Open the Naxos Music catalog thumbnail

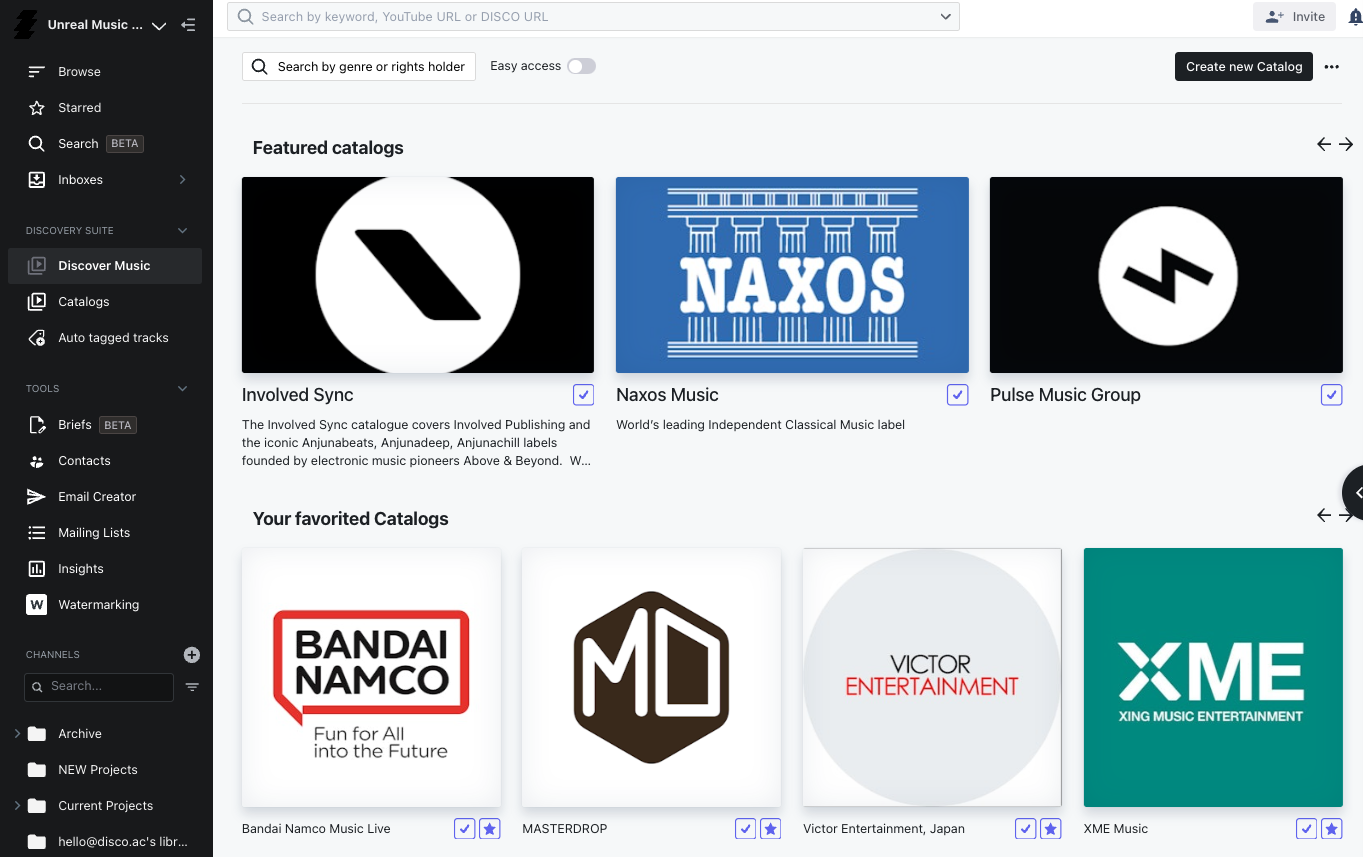(792, 275)
